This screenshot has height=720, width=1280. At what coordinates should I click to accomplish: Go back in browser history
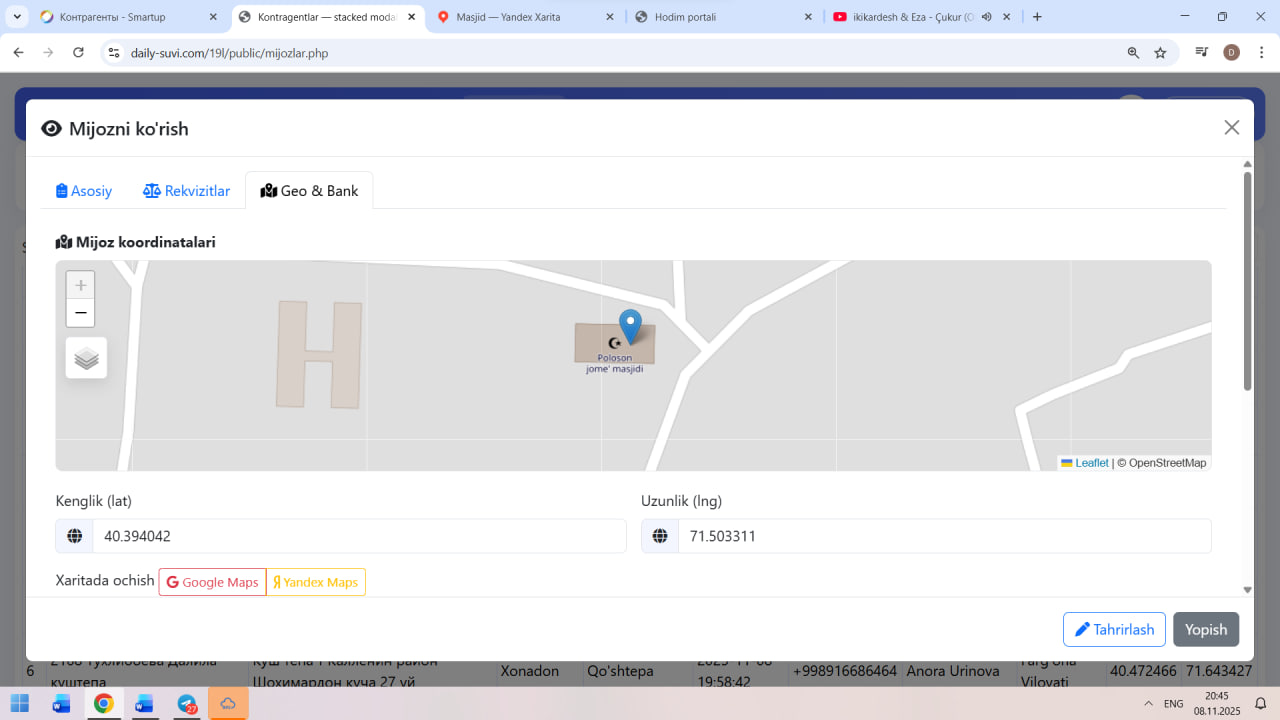pos(18,53)
